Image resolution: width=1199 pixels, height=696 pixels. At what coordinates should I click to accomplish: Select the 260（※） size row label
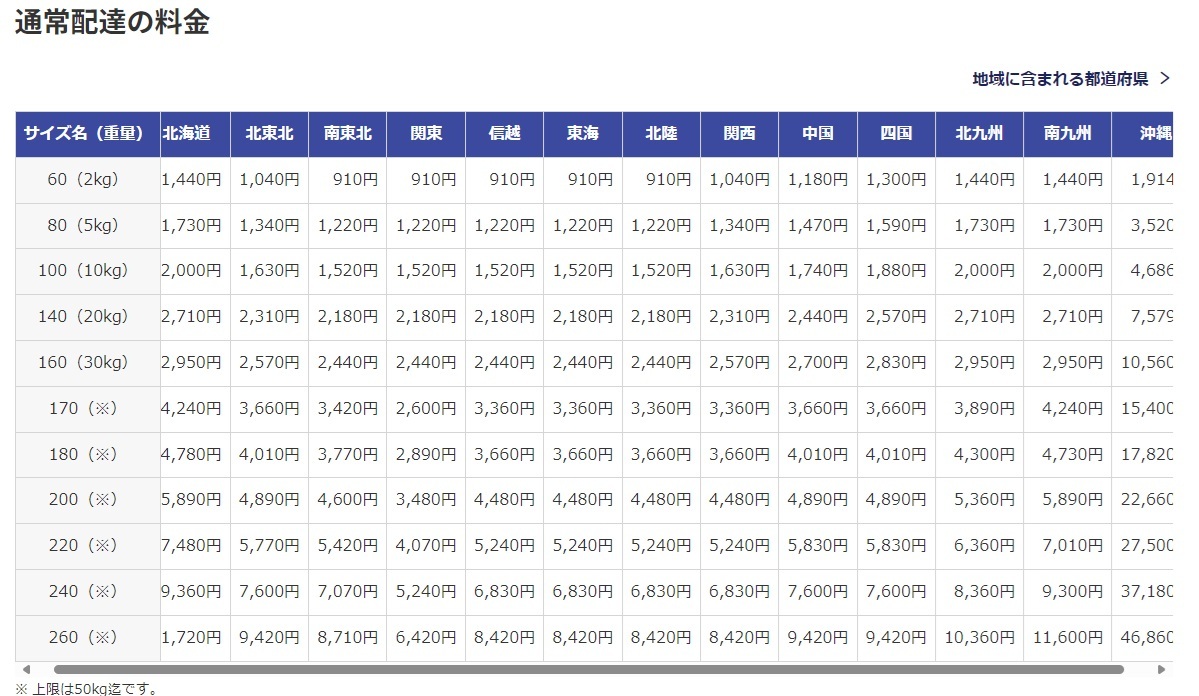tap(87, 637)
